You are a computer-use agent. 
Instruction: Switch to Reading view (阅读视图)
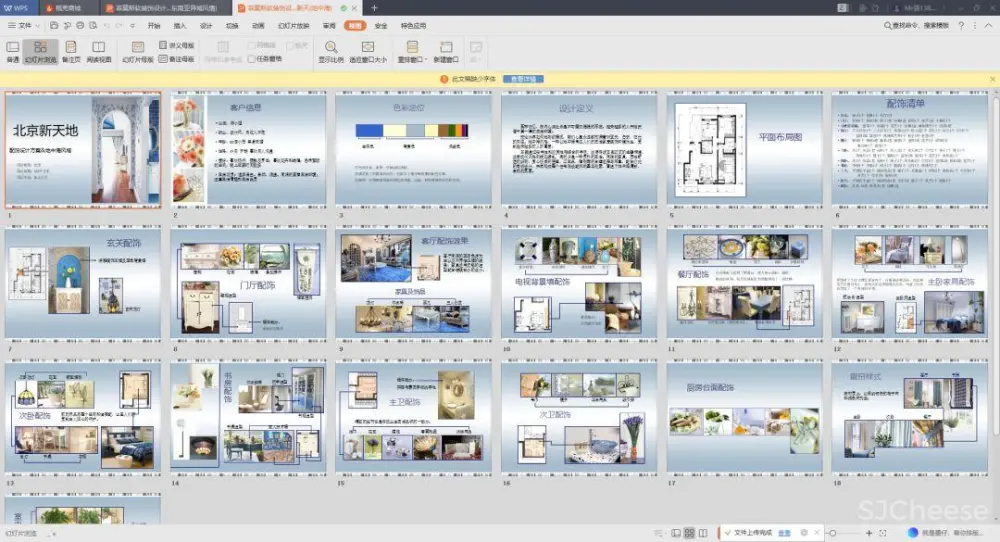(x=99, y=51)
